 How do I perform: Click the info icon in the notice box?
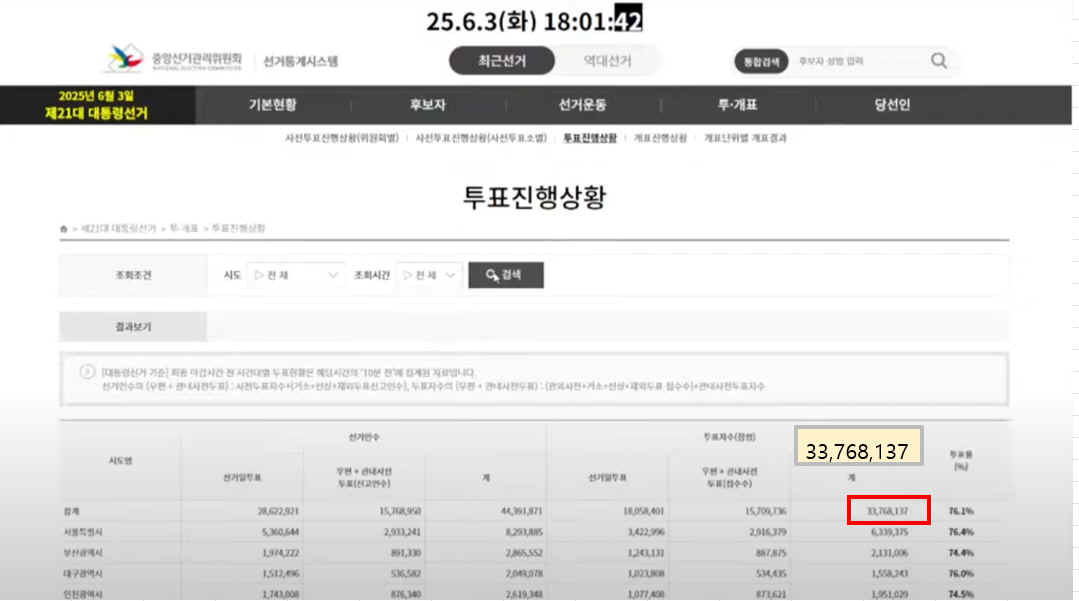point(87,372)
